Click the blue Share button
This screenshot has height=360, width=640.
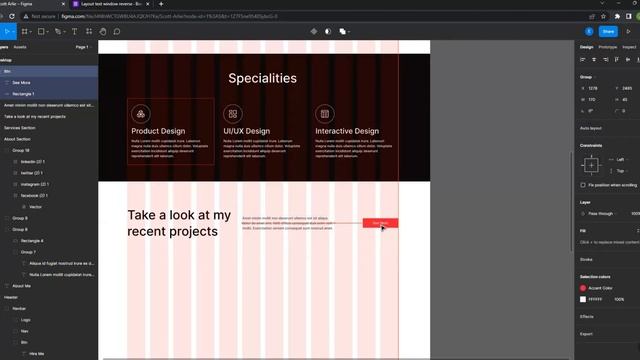pos(608,31)
